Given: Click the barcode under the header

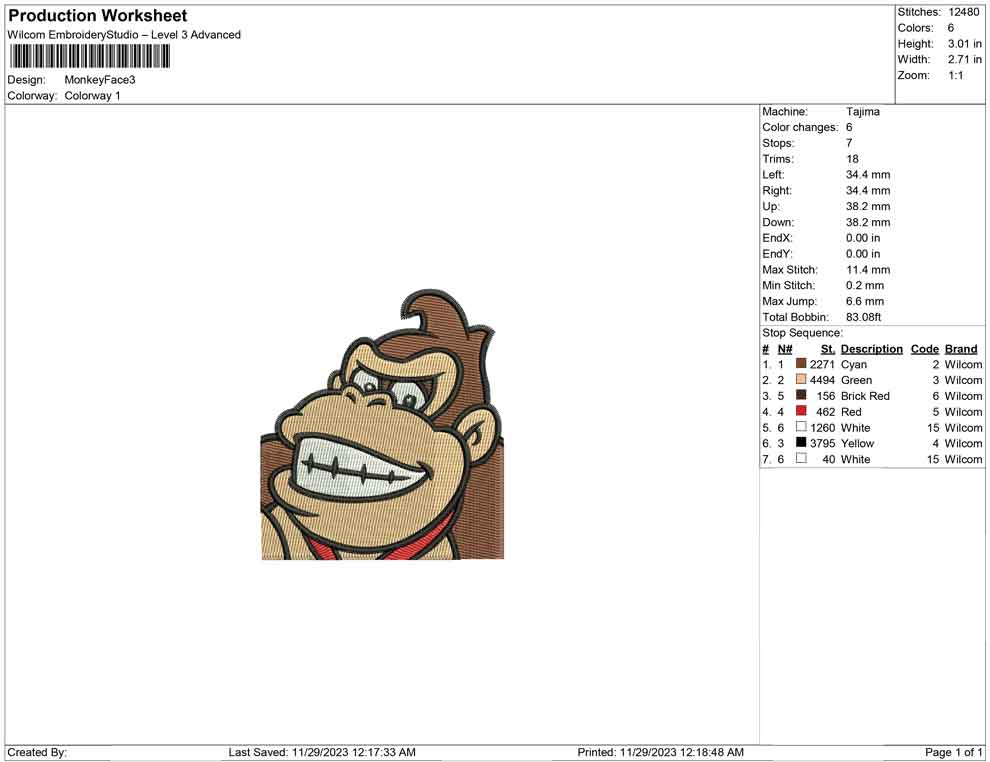Looking at the screenshot, I should point(89,56).
